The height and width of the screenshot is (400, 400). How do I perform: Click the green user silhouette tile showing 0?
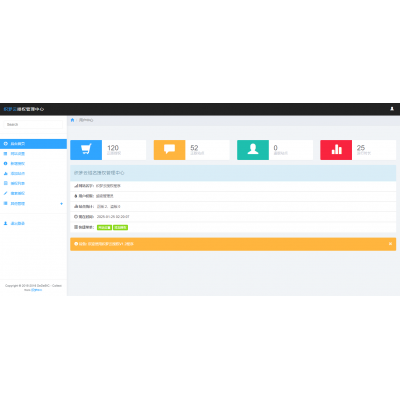click(x=275, y=150)
